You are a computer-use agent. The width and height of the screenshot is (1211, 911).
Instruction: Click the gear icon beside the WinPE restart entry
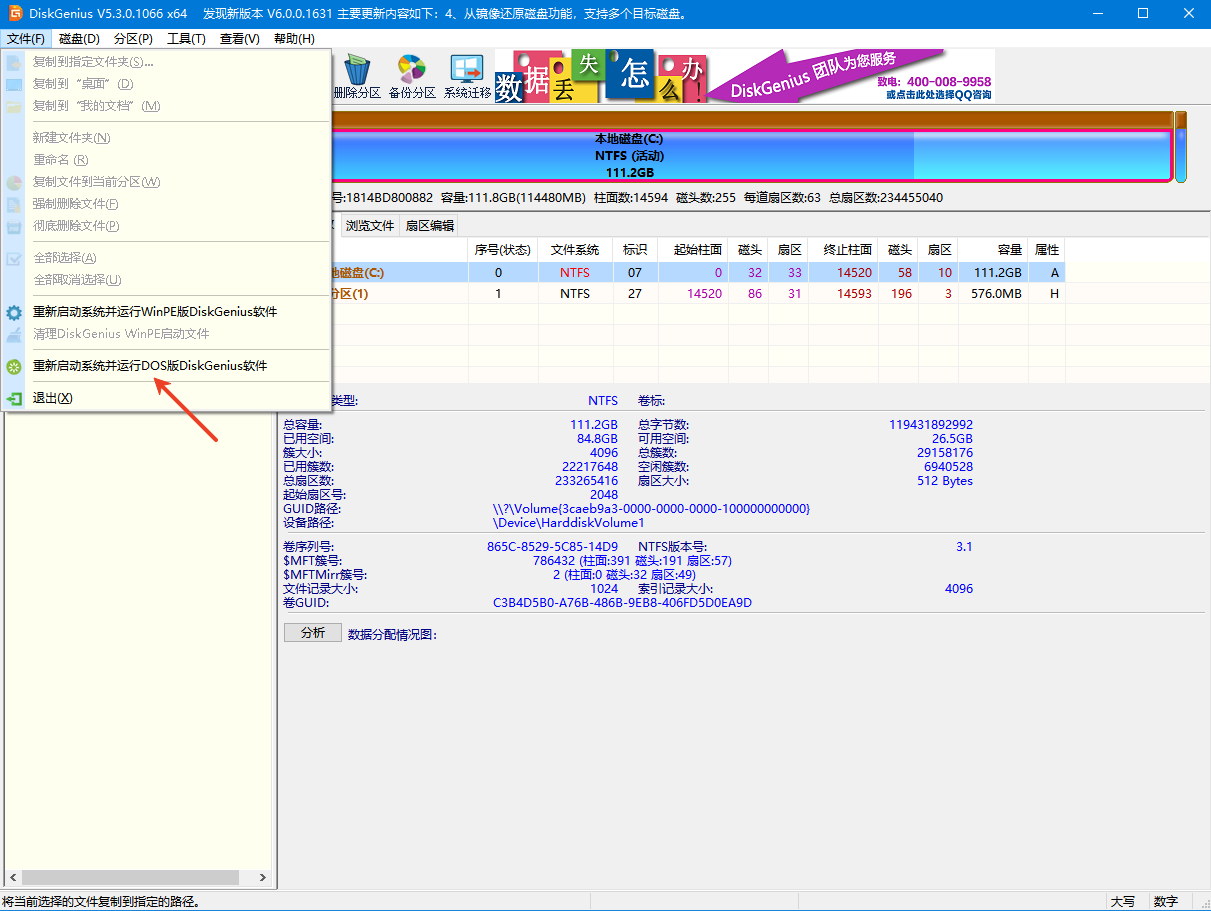[x=14, y=312]
